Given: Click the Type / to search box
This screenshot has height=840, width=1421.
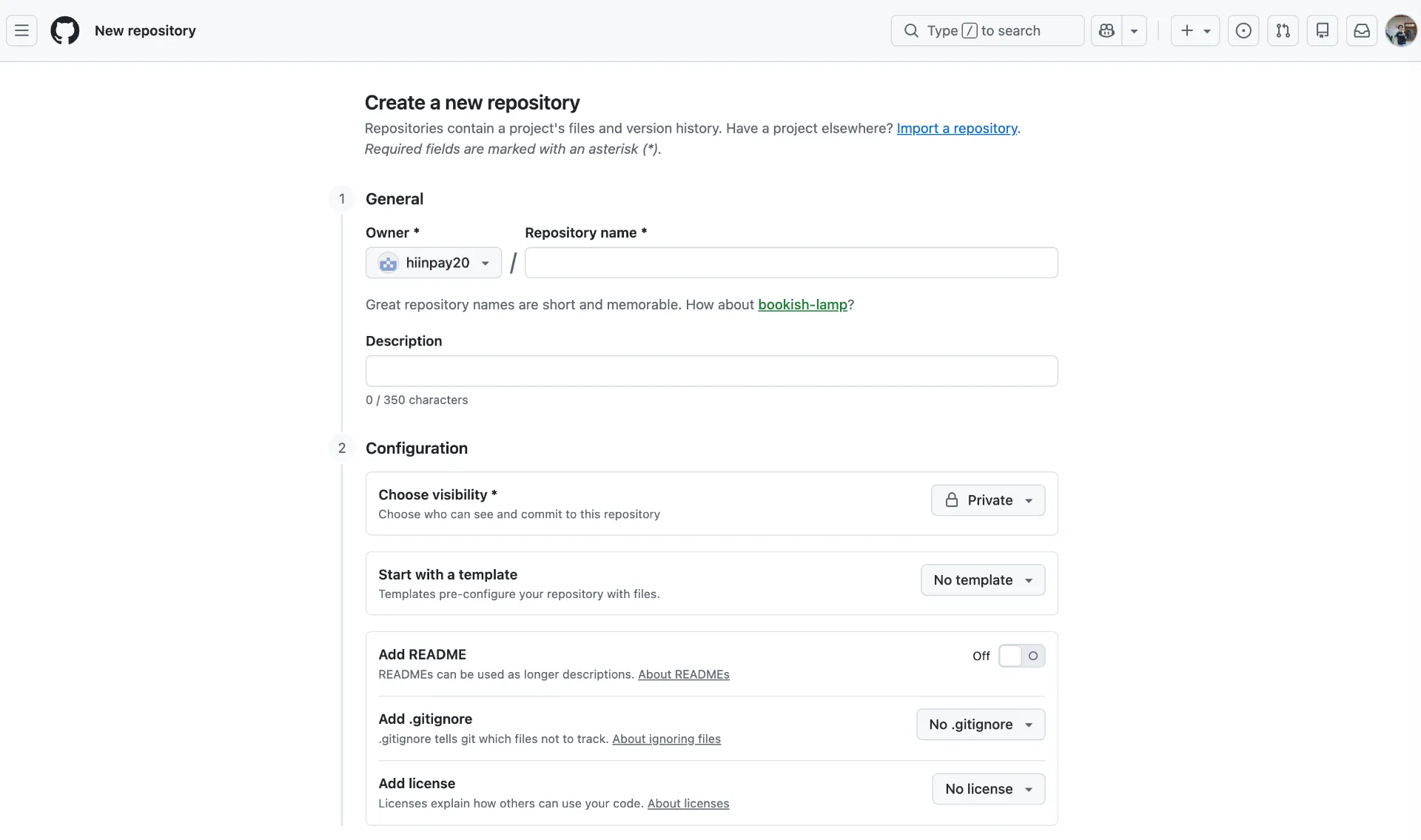Looking at the screenshot, I should pyautogui.click(x=987, y=30).
